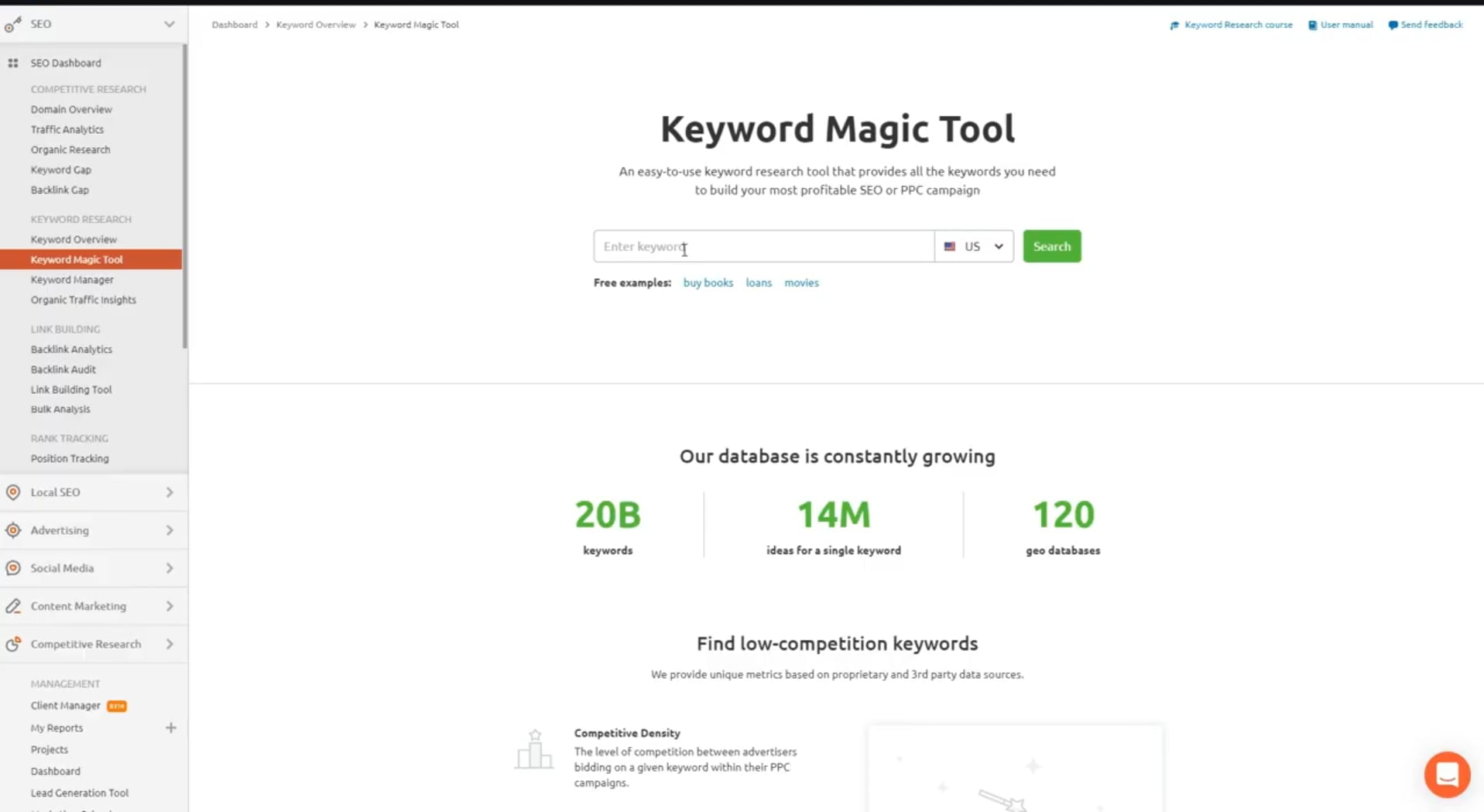Select Keyword Magic Tool in sidebar
The height and width of the screenshot is (812, 1484).
coord(91,259)
